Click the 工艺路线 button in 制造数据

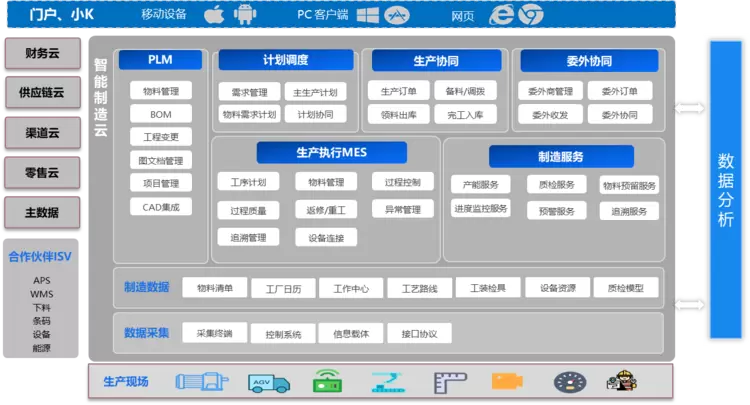coord(419,288)
